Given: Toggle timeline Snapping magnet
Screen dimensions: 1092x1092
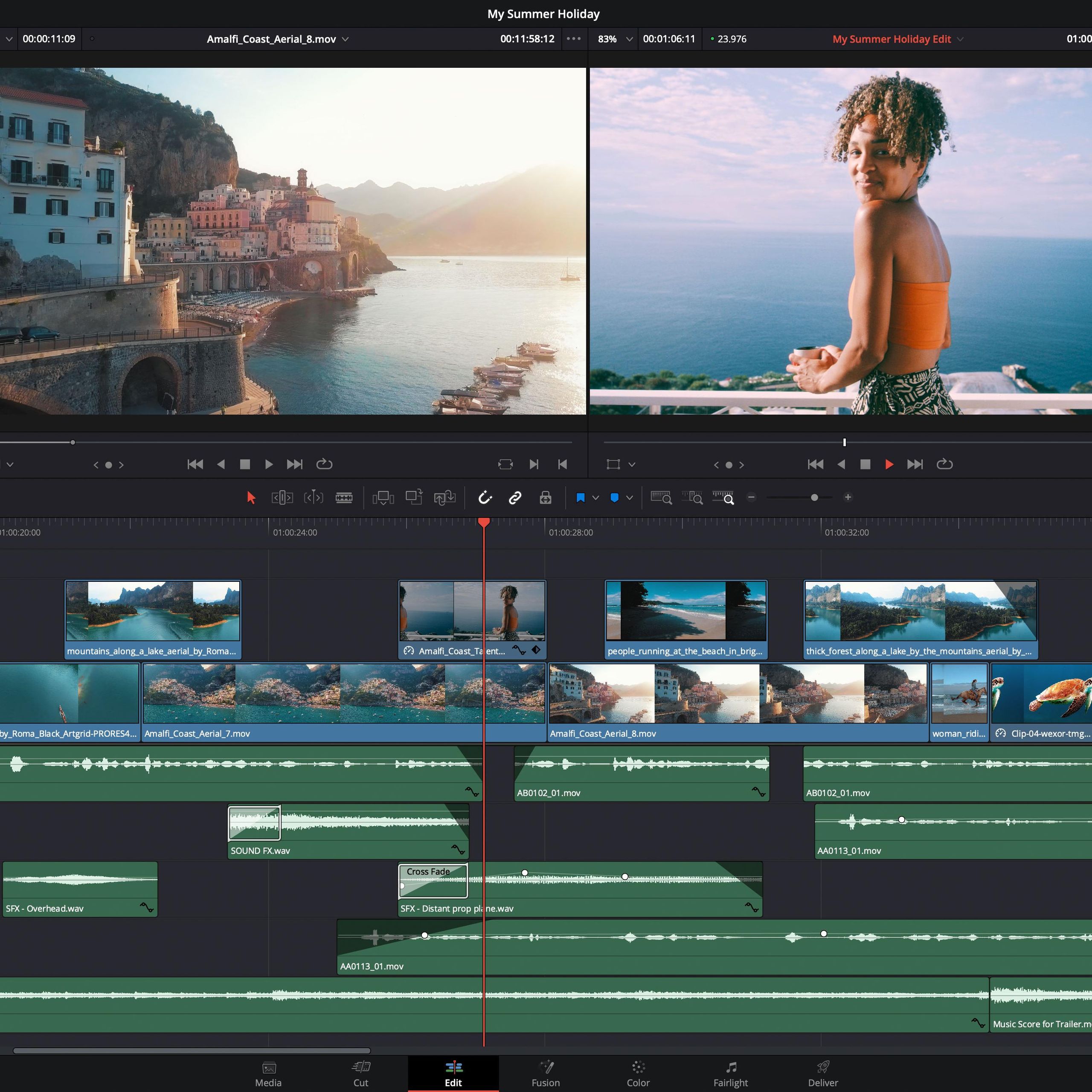Looking at the screenshot, I should click(485, 497).
